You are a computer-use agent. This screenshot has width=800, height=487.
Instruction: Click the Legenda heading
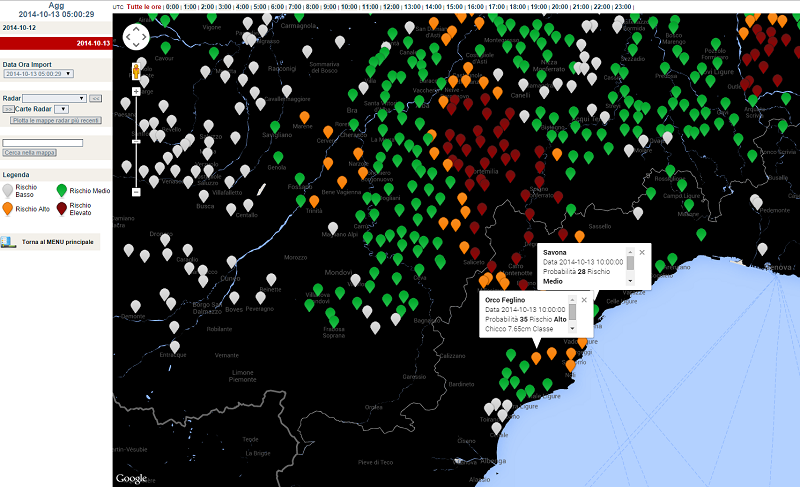(x=16, y=174)
